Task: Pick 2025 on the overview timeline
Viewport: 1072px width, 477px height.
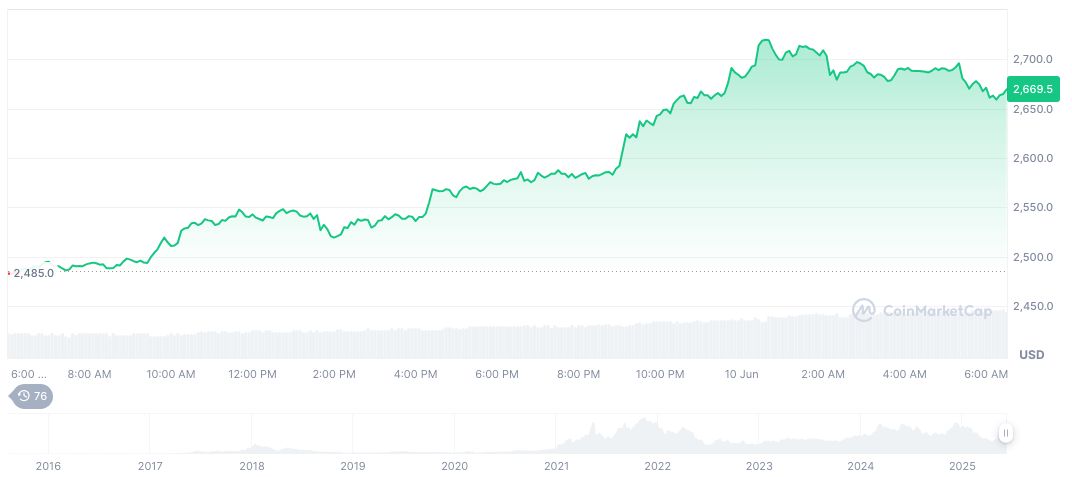Action: [x=961, y=465]
